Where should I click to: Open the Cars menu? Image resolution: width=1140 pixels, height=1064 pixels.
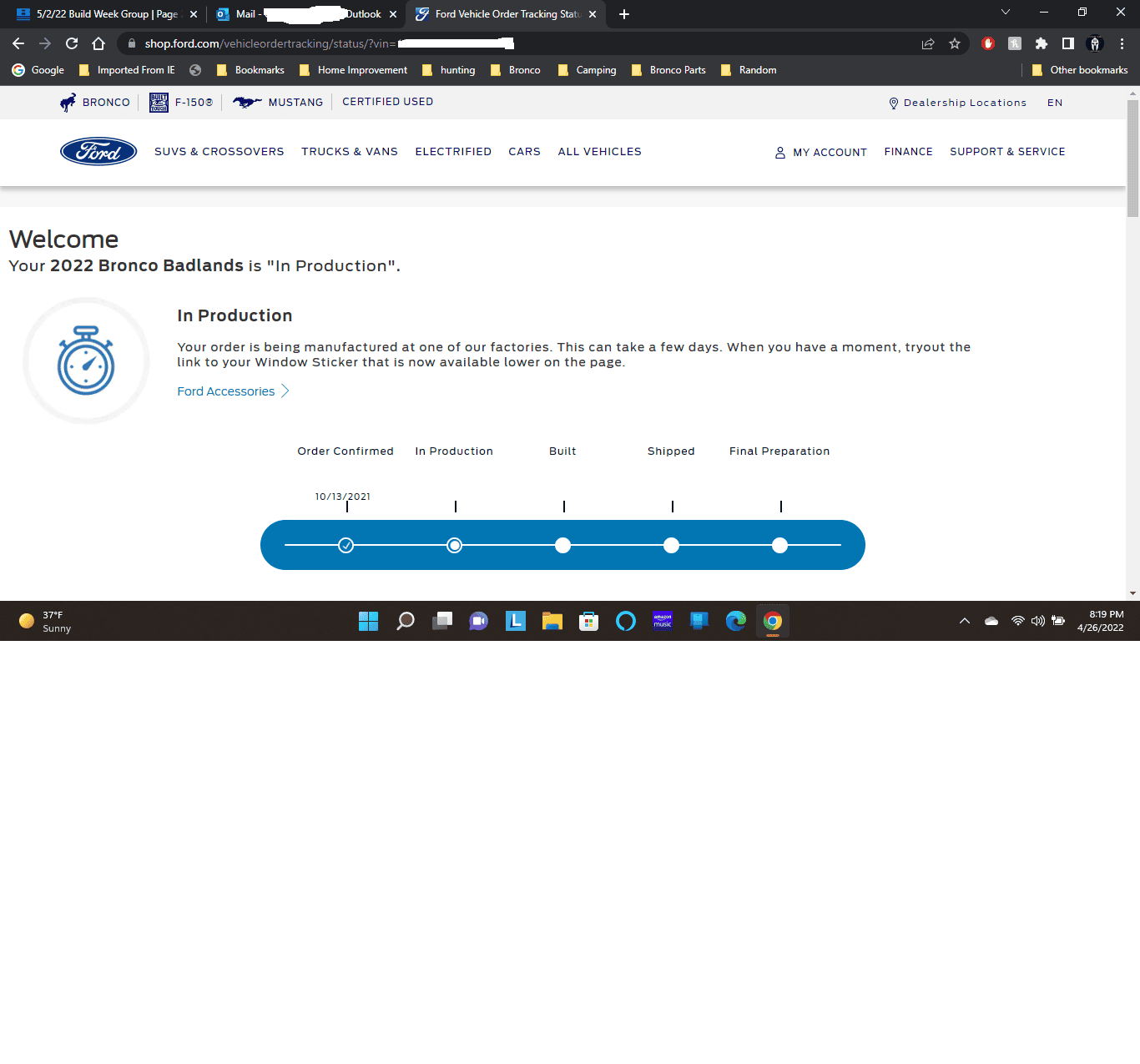(x=524, y=152)
